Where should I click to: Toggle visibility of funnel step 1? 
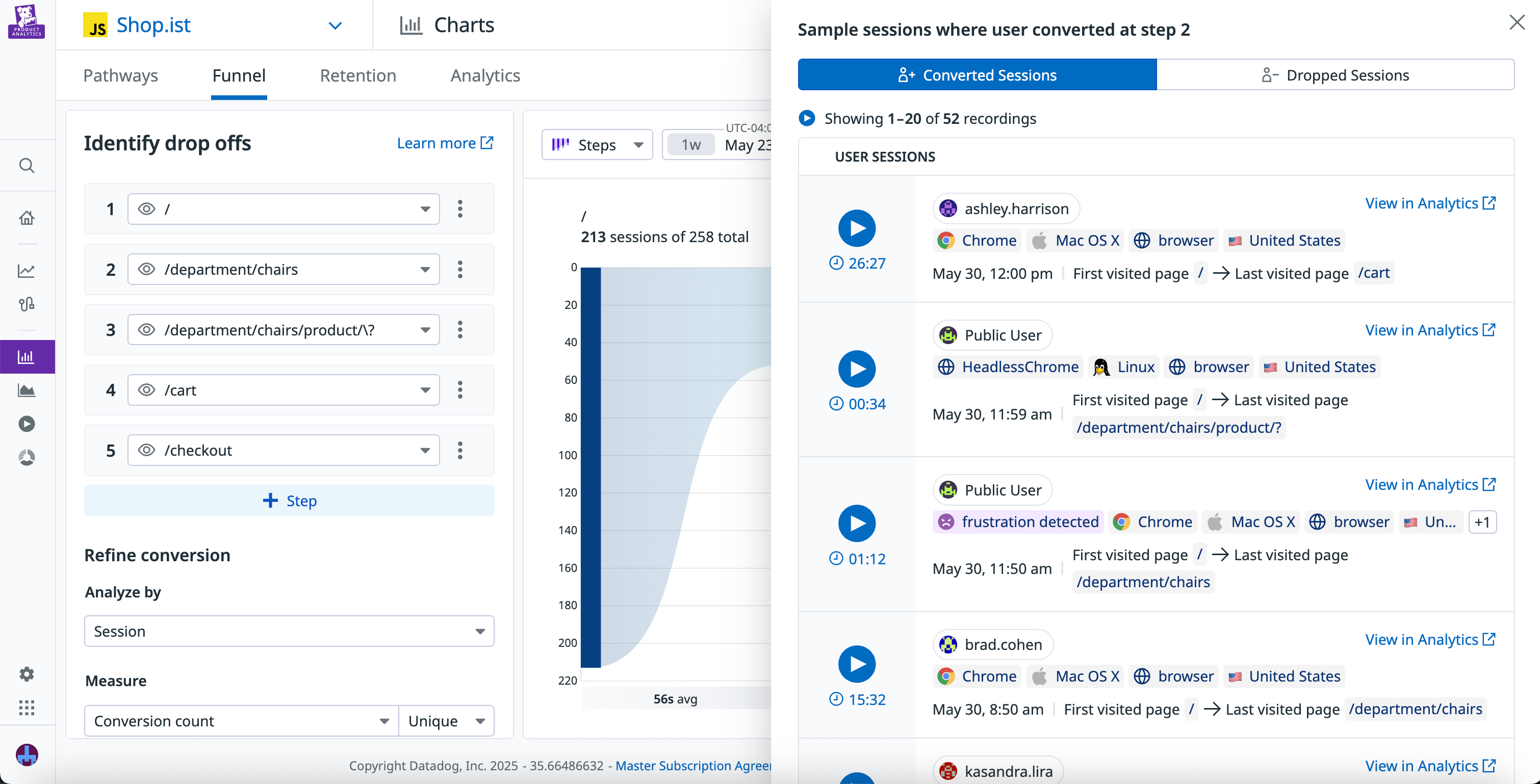(146, 208)
